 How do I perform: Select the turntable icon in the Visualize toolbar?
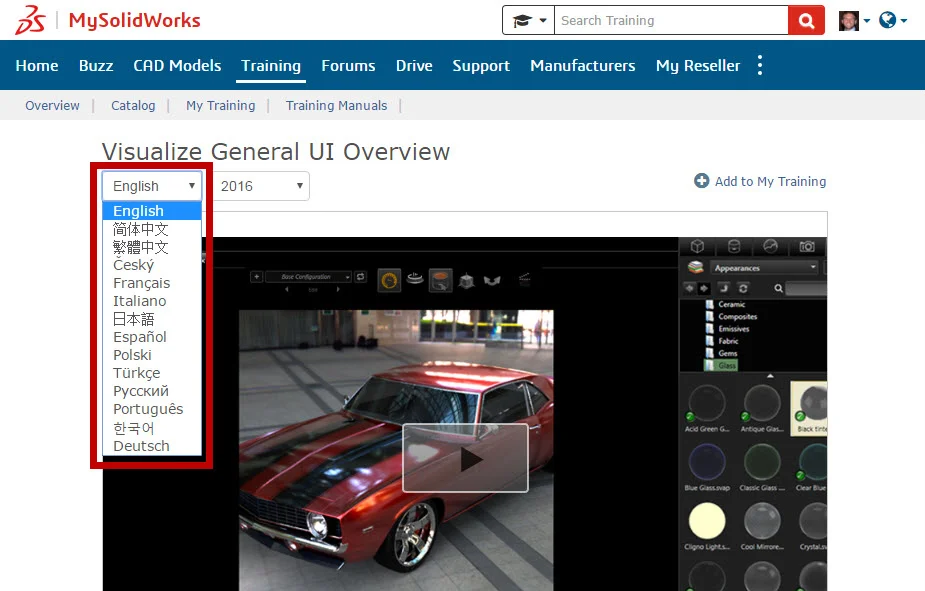pos(414,279)
